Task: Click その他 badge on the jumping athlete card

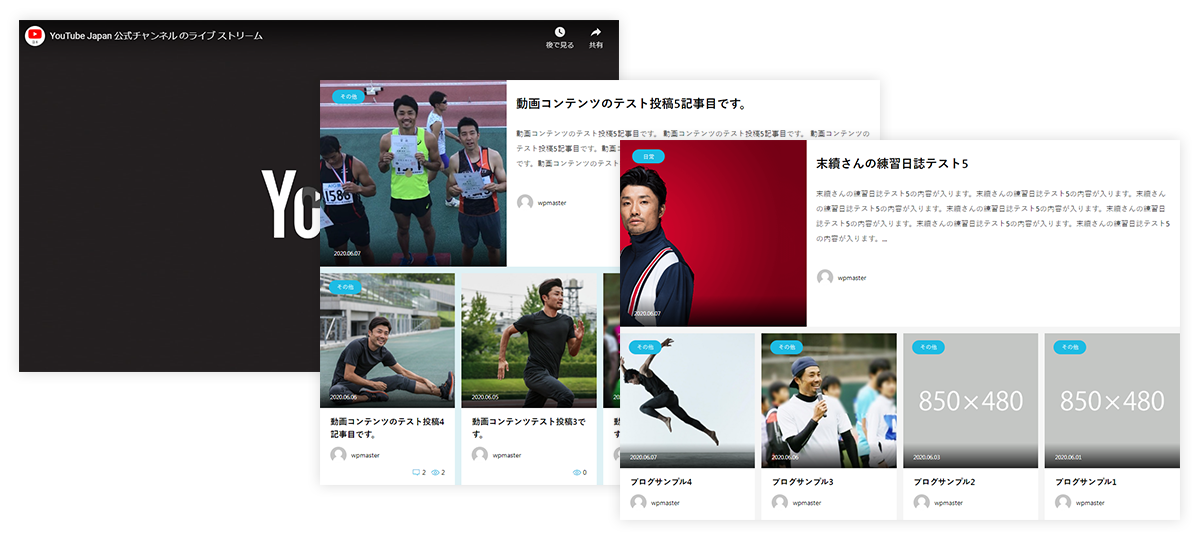Action: (645, 347)
